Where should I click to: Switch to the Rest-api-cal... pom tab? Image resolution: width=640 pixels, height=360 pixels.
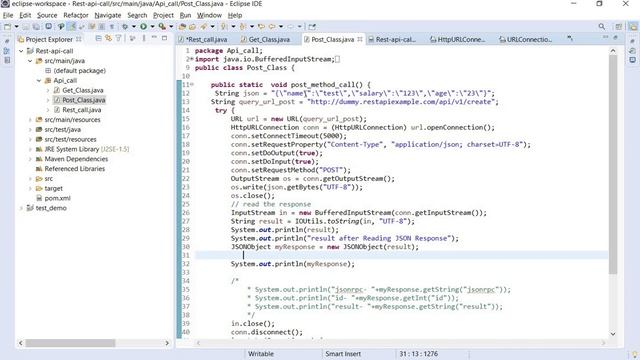tap(392, 39)
